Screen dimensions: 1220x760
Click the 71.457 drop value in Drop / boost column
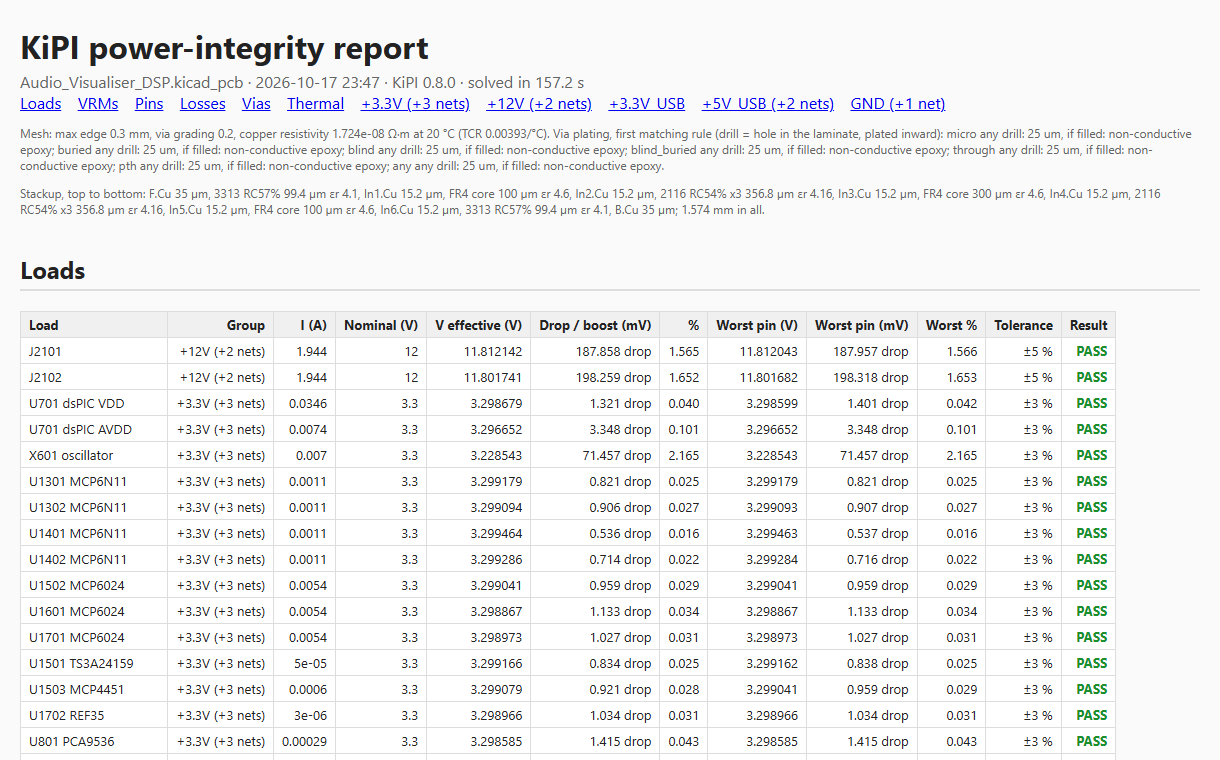[x=617, y=455]
